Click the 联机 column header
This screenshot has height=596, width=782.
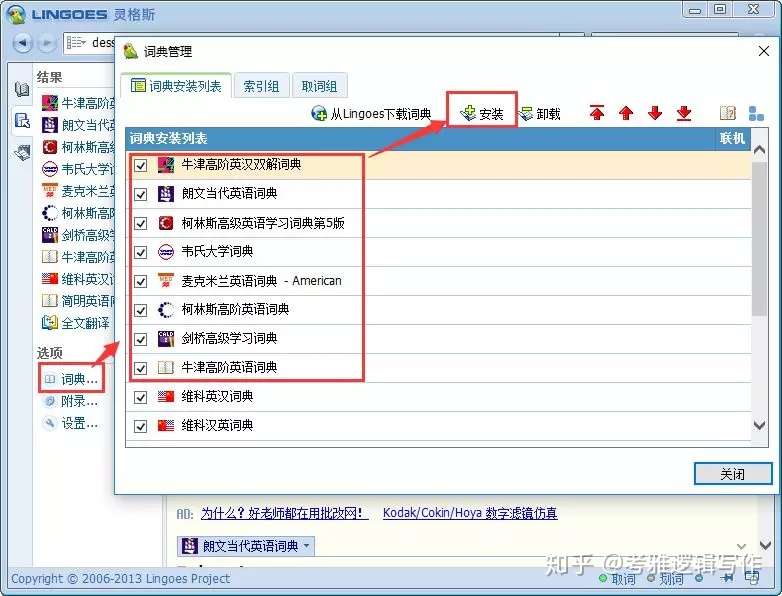pyautogui.click(x=732, y=138)
